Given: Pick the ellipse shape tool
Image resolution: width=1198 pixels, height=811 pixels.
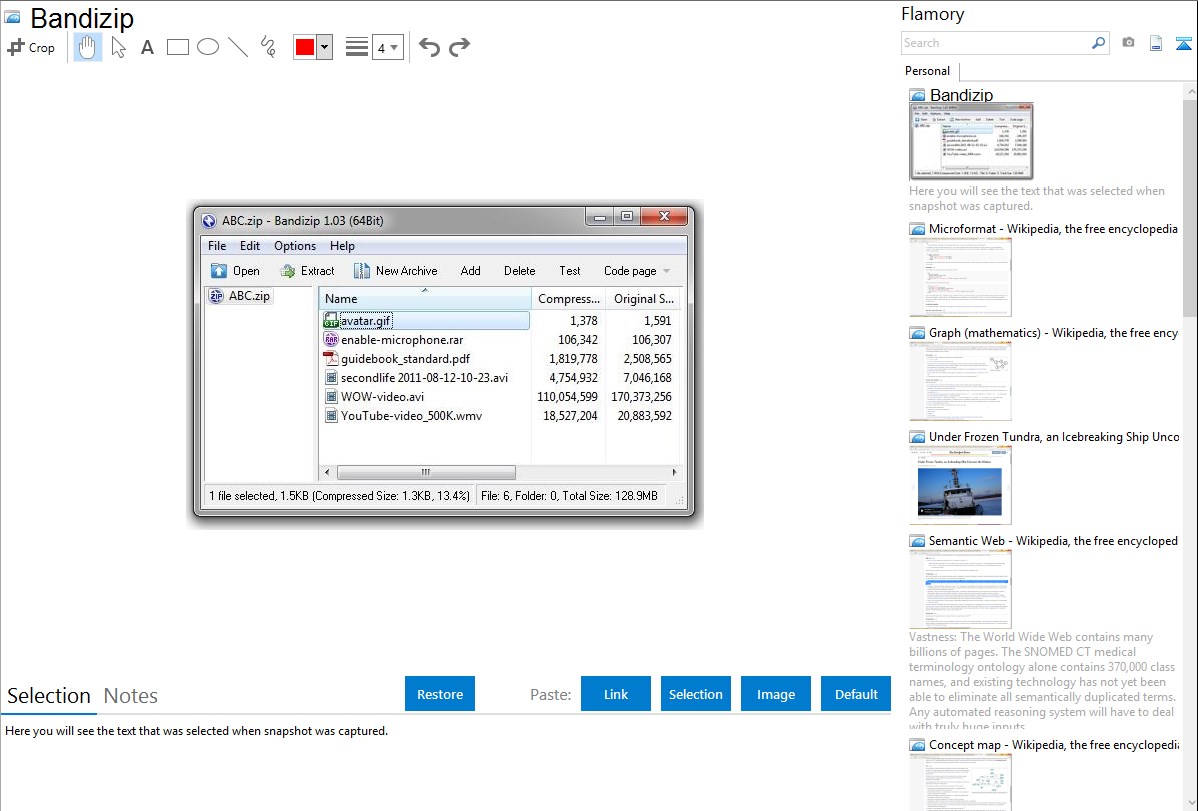Looking at the screenshot, I should (x=208, y=47).
